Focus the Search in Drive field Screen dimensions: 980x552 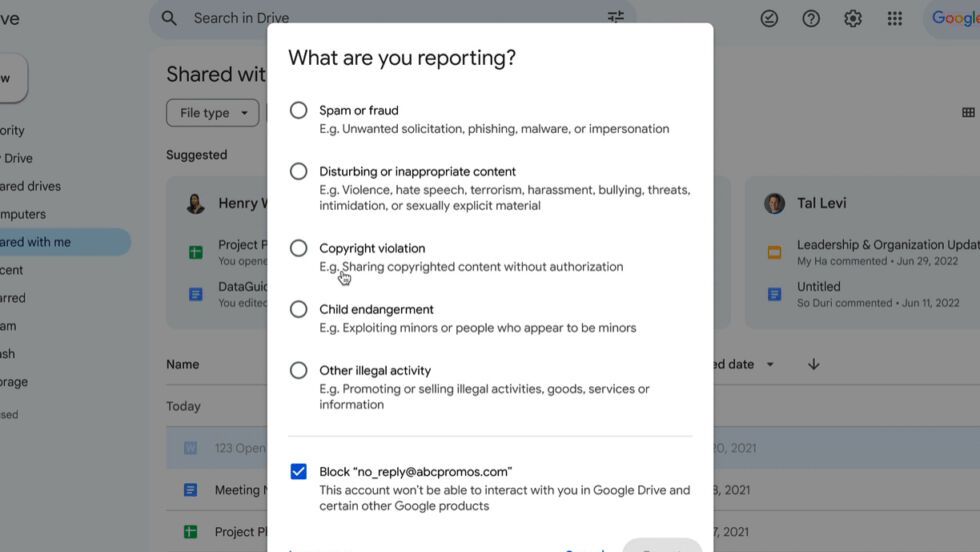392,18
